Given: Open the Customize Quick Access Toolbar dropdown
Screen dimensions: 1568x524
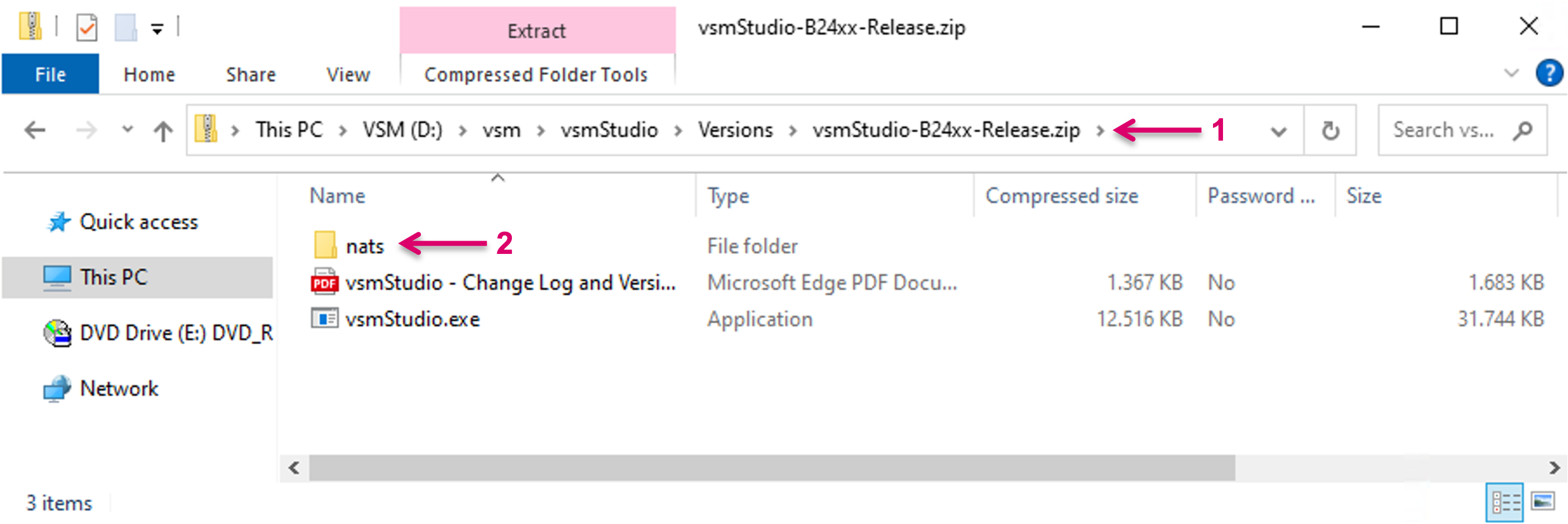Looking at the screenshot, I should 157,28.
